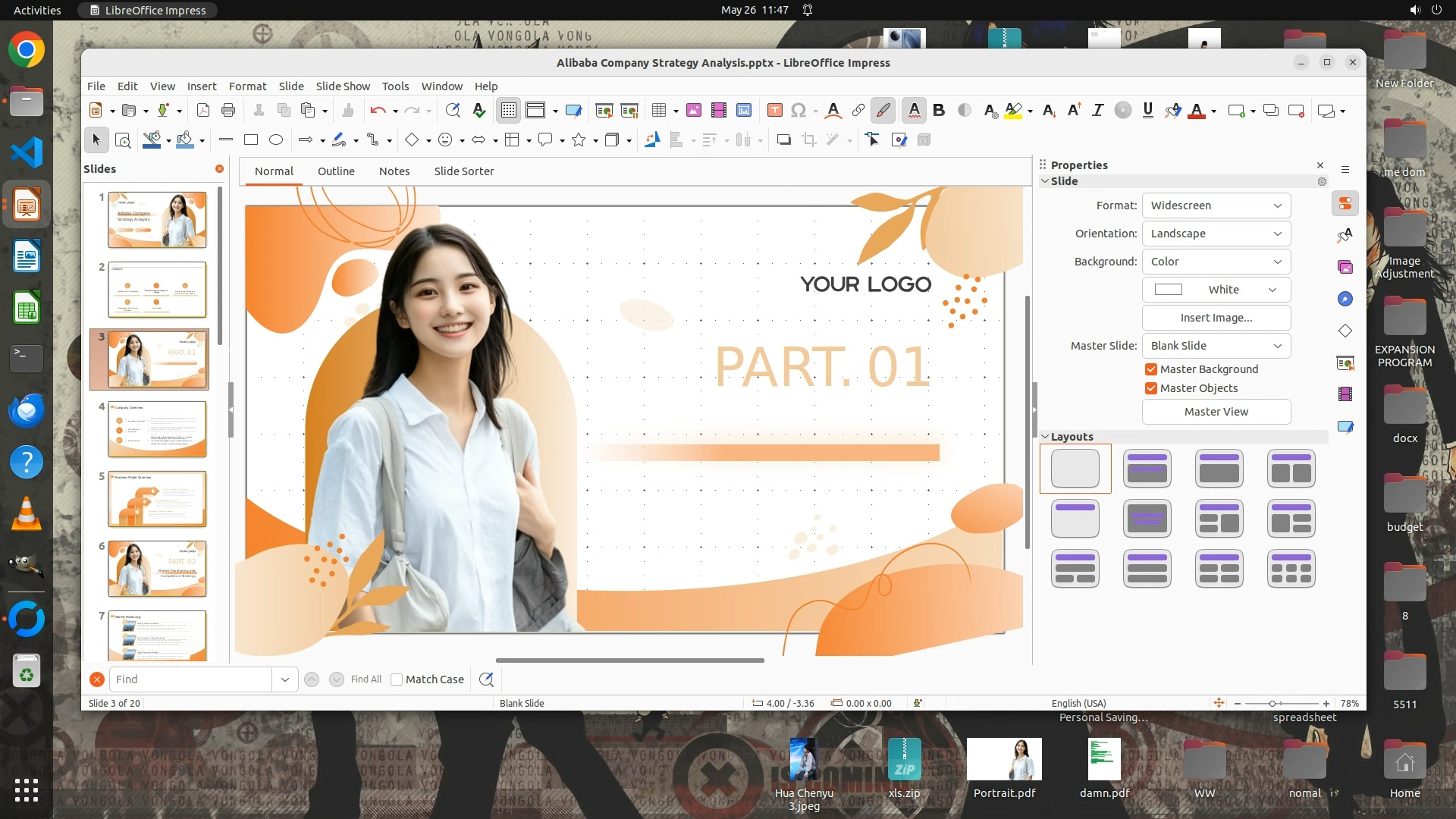Uncheck the Master Background checkbox
This screenshot has height=819, width=1456.
(1151, 369)
